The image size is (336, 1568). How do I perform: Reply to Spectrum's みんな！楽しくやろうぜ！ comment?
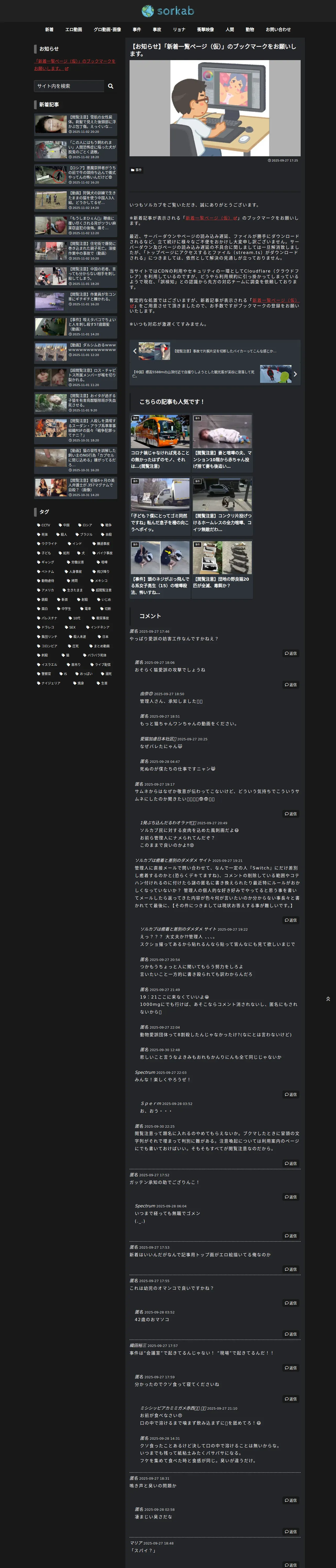pyautogui.click(x=291, y=1094)
